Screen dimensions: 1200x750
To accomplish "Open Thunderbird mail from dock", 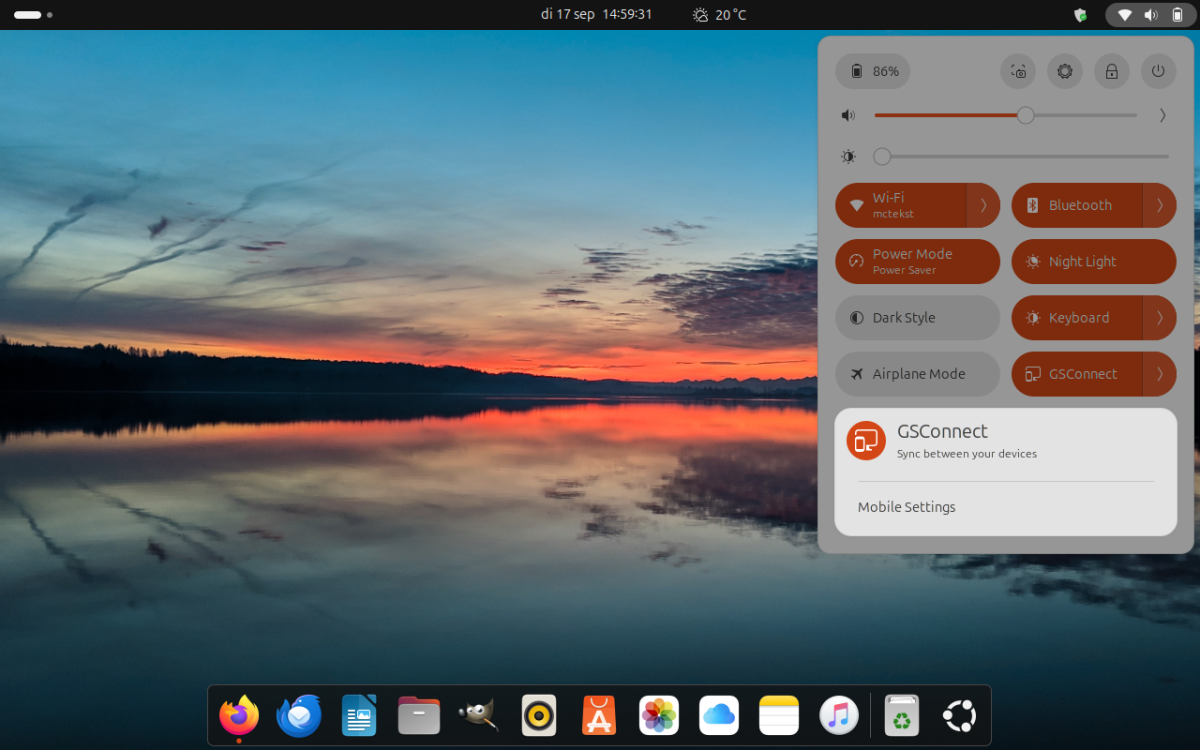I will (x=299, y=715).
